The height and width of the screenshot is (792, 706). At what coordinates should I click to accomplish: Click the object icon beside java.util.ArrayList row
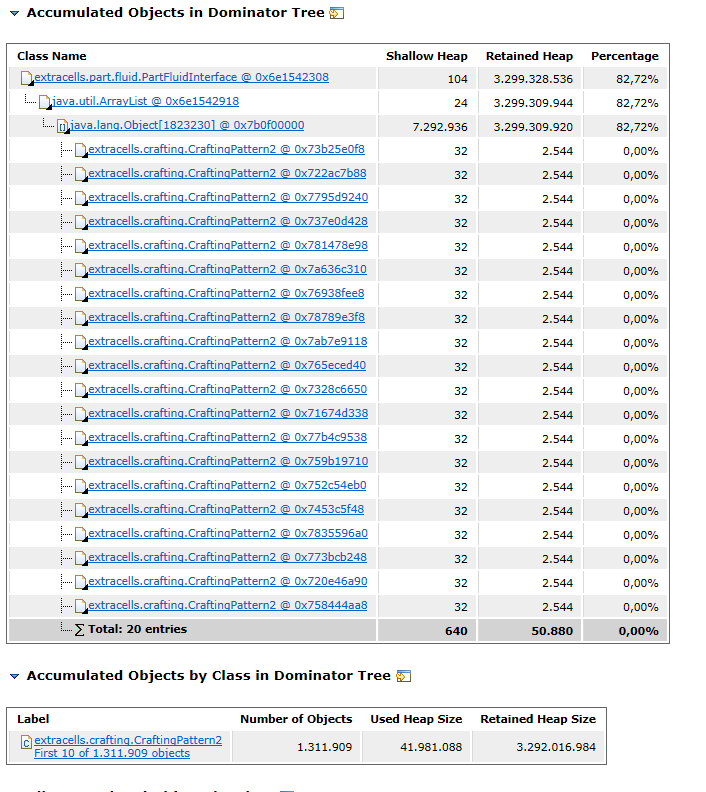click(45, 102)
